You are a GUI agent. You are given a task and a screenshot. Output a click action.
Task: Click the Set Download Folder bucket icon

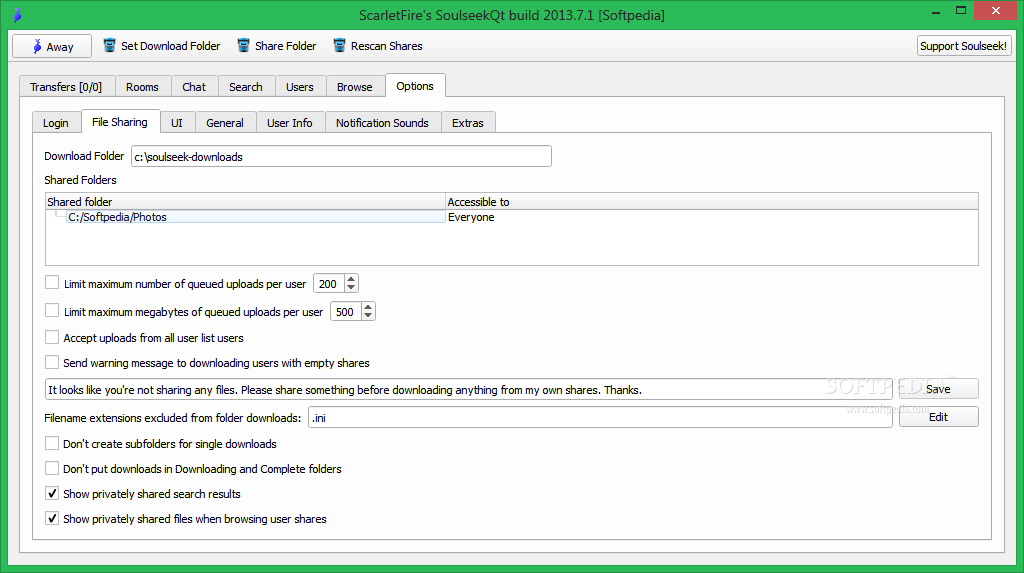(x=110, y=46)
